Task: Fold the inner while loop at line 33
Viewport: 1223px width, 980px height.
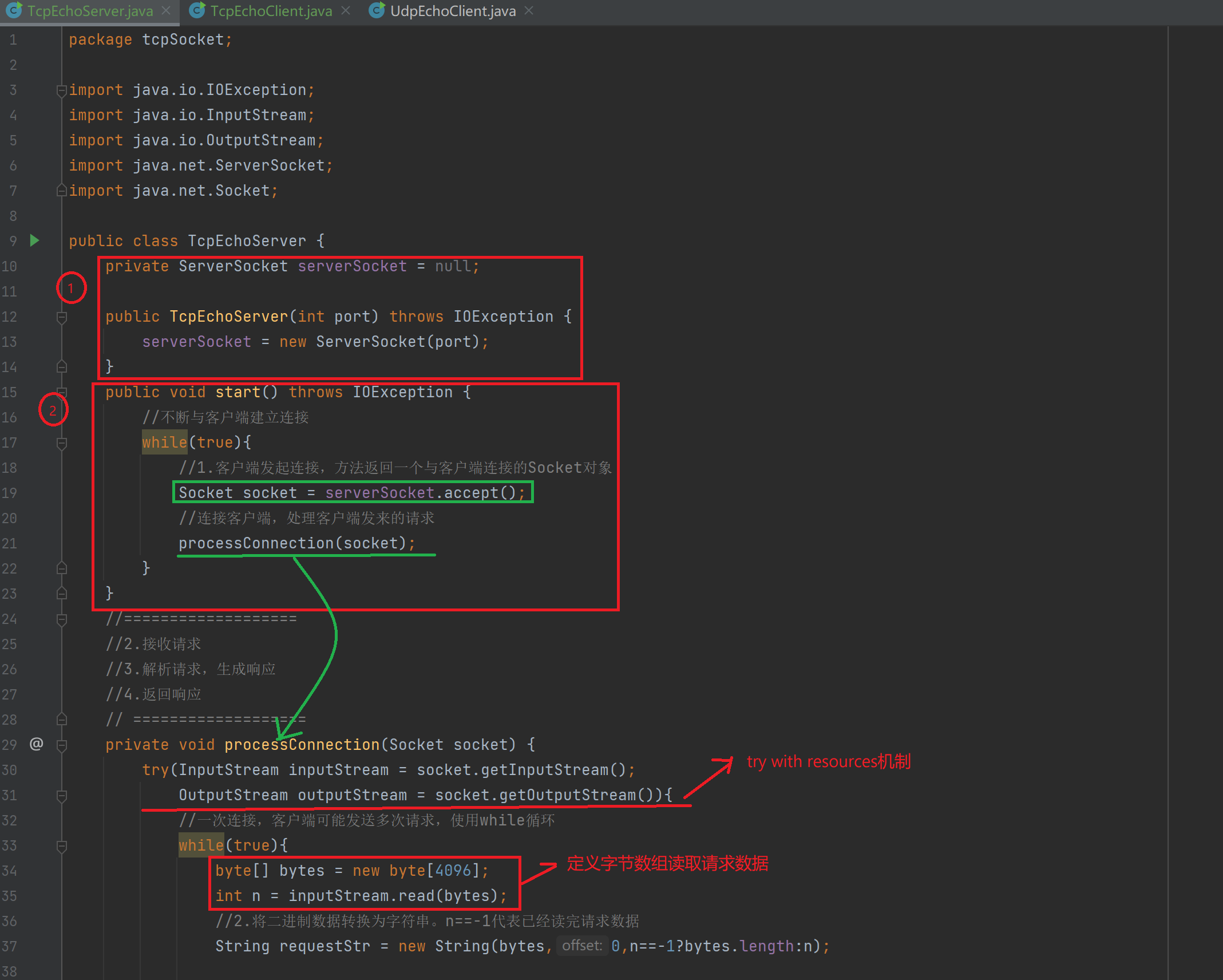Action: coord(62,845)
